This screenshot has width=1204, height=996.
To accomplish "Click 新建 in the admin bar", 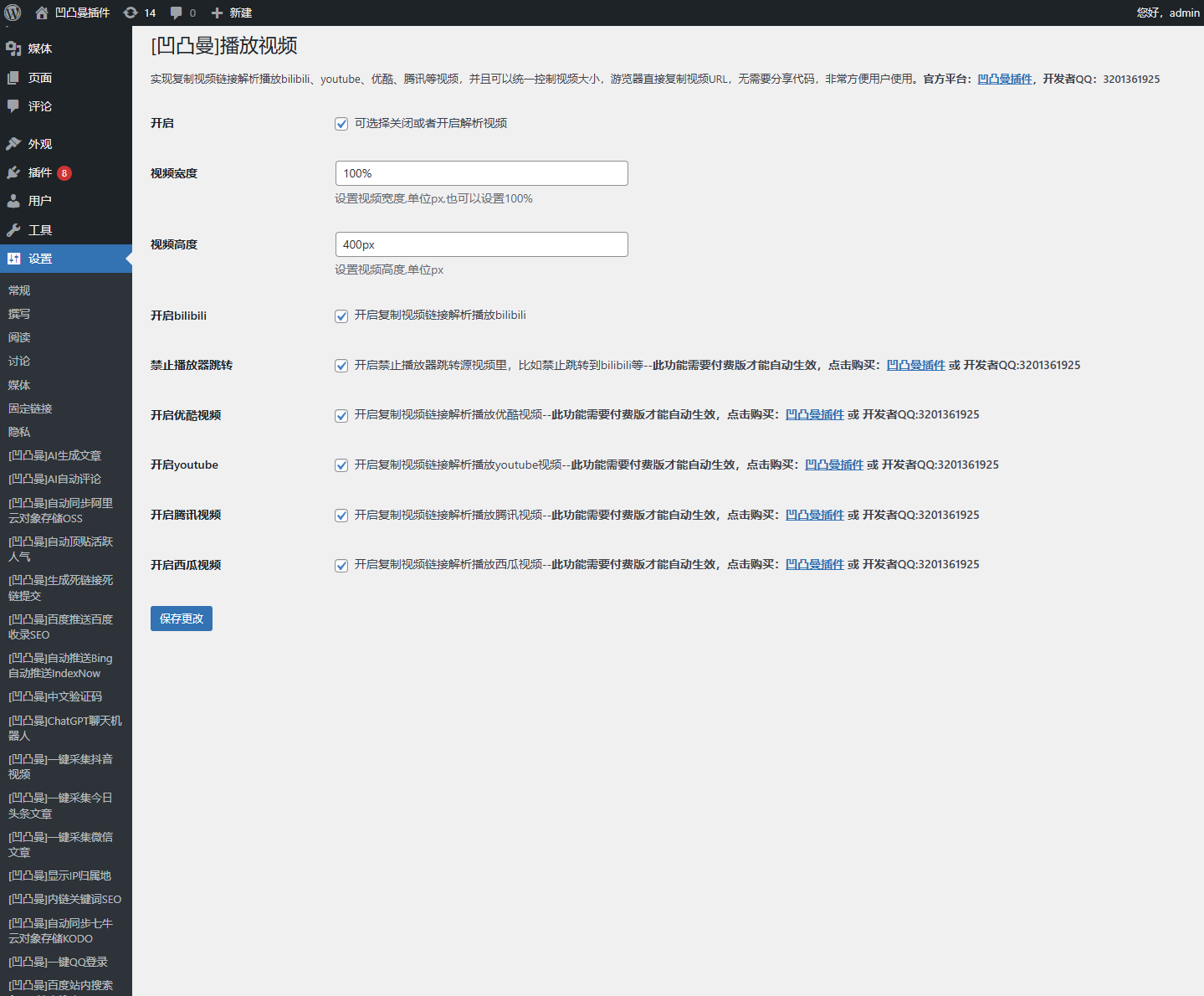I will coord(241,13).
